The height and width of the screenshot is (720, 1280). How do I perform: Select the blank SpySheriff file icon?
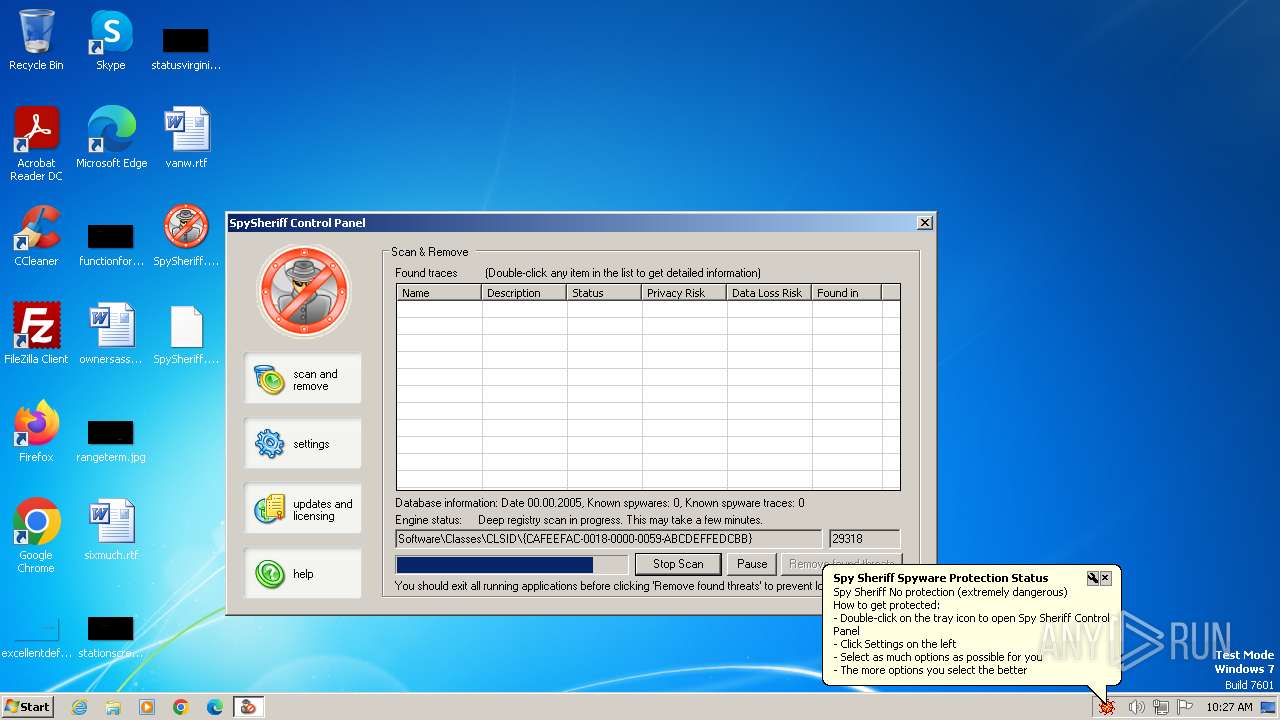point(186,334)
